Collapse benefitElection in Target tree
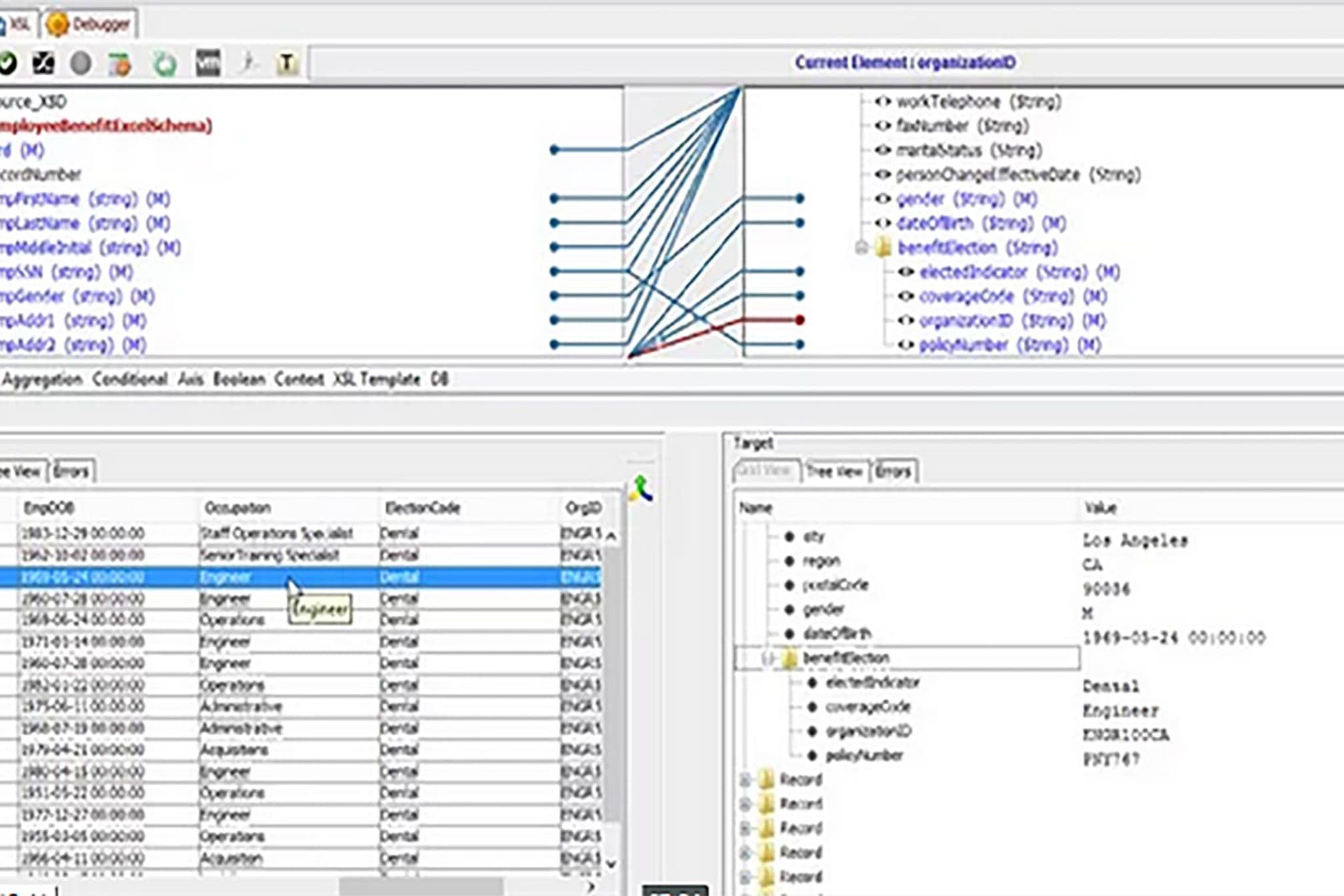This screenshot has width=1344, height=896. (x=767, y=659)
